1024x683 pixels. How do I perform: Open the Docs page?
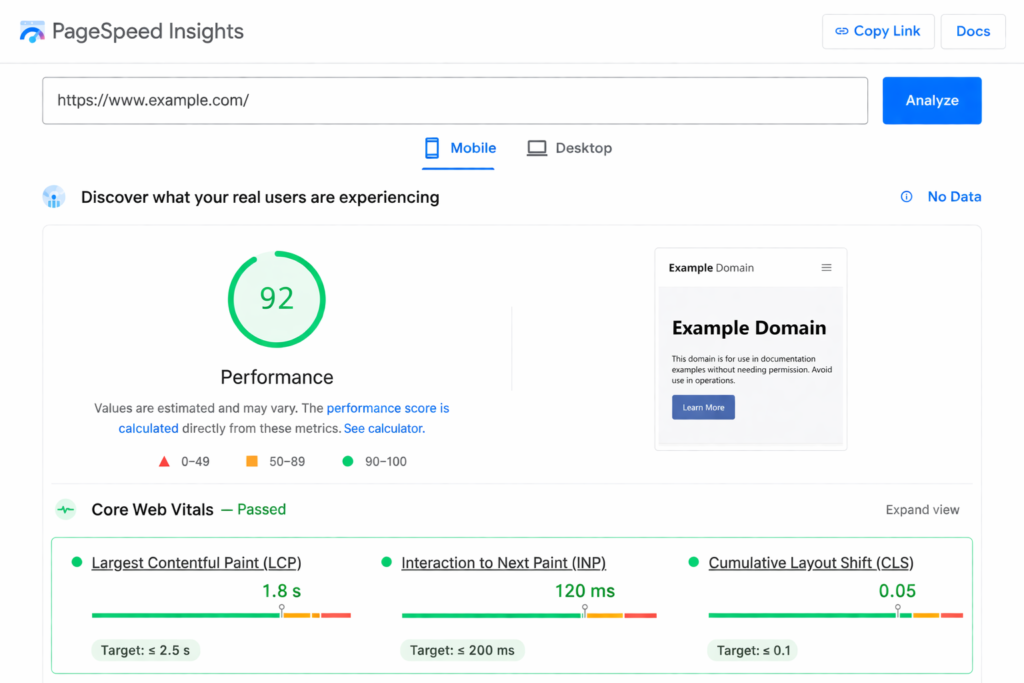(x=972, y=31)
